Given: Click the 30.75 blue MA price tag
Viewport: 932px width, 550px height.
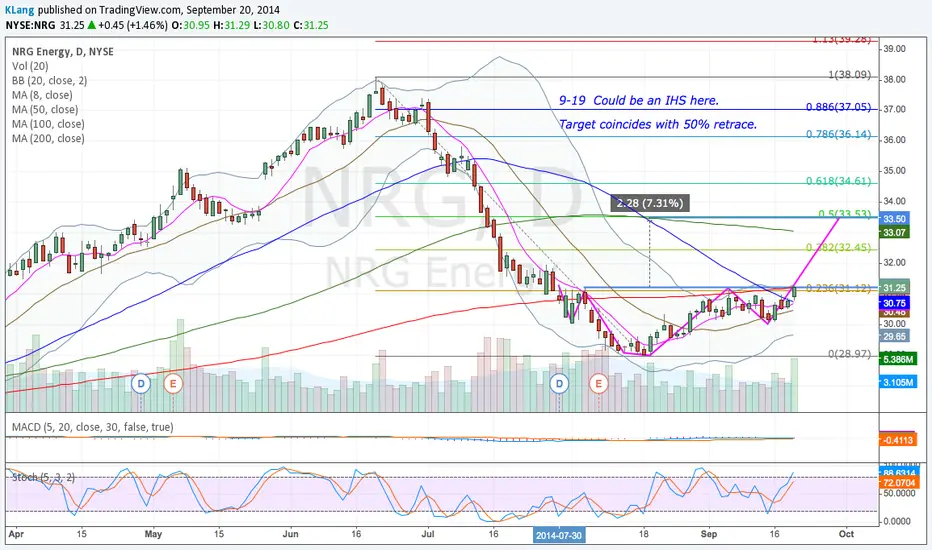Looking at the screenshot, I should [x=894, y=303].
